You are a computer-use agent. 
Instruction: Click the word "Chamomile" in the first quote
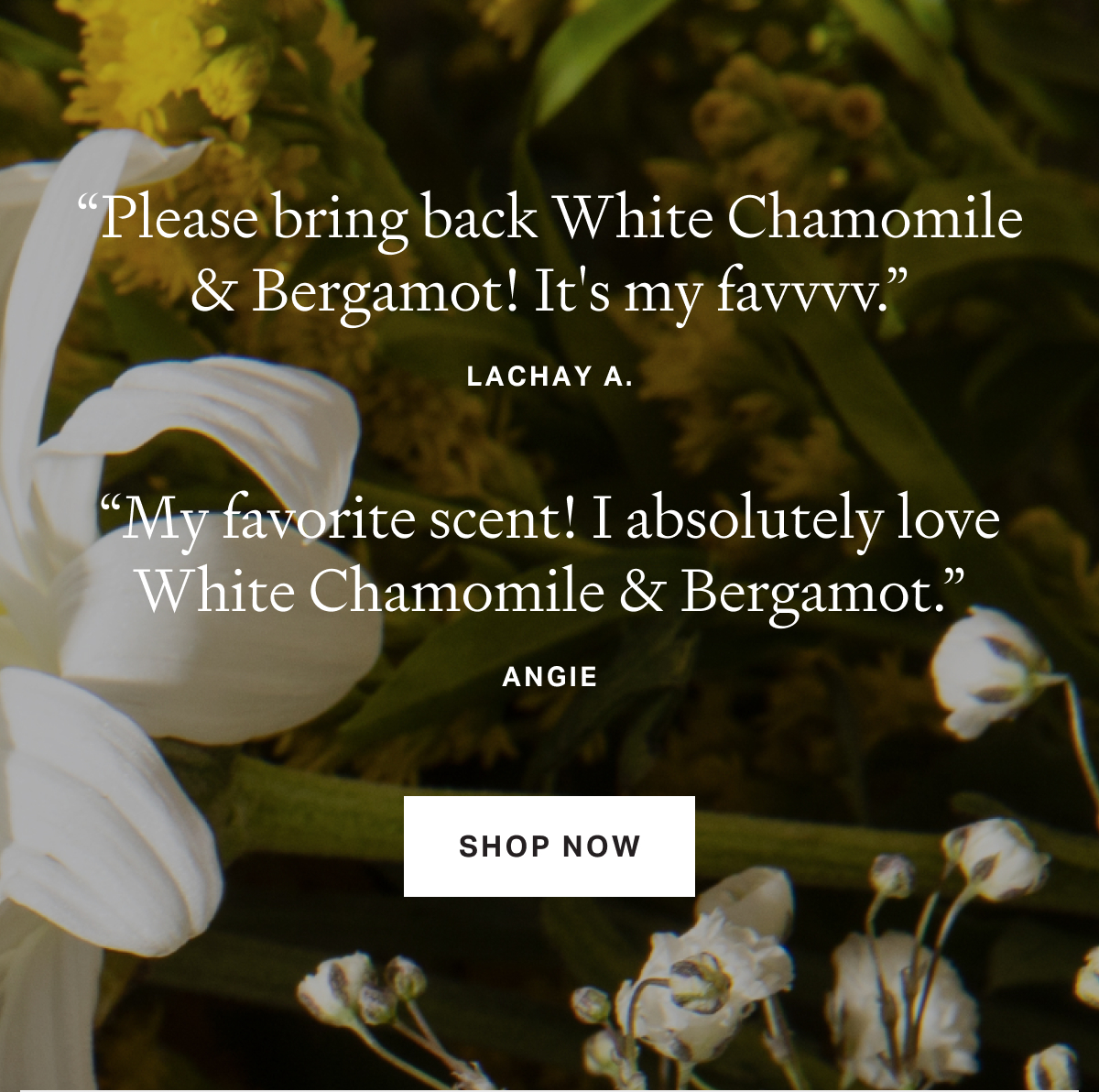[875, 218]
